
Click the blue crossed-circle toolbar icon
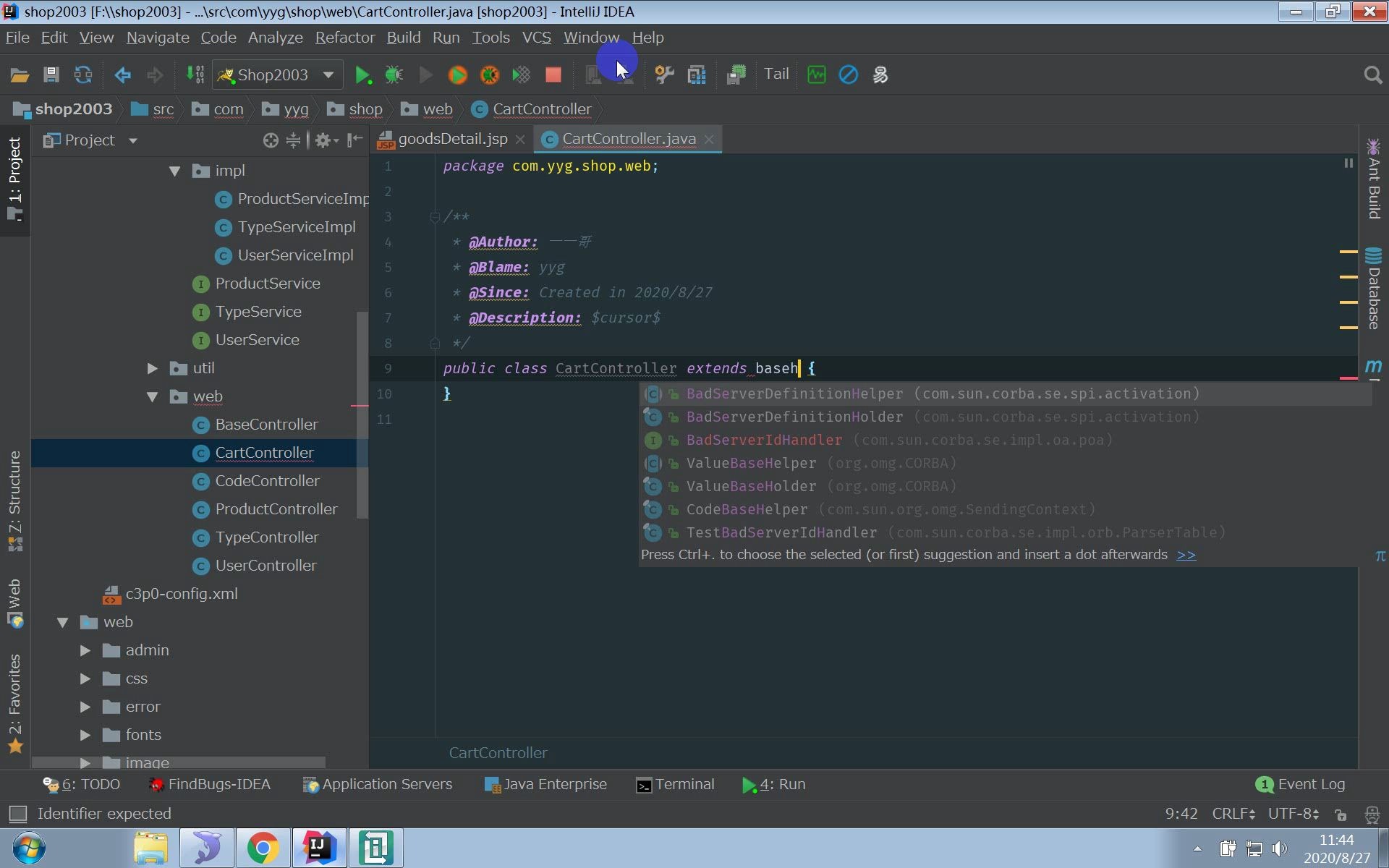pyautogui.click(x=849, y=75)
